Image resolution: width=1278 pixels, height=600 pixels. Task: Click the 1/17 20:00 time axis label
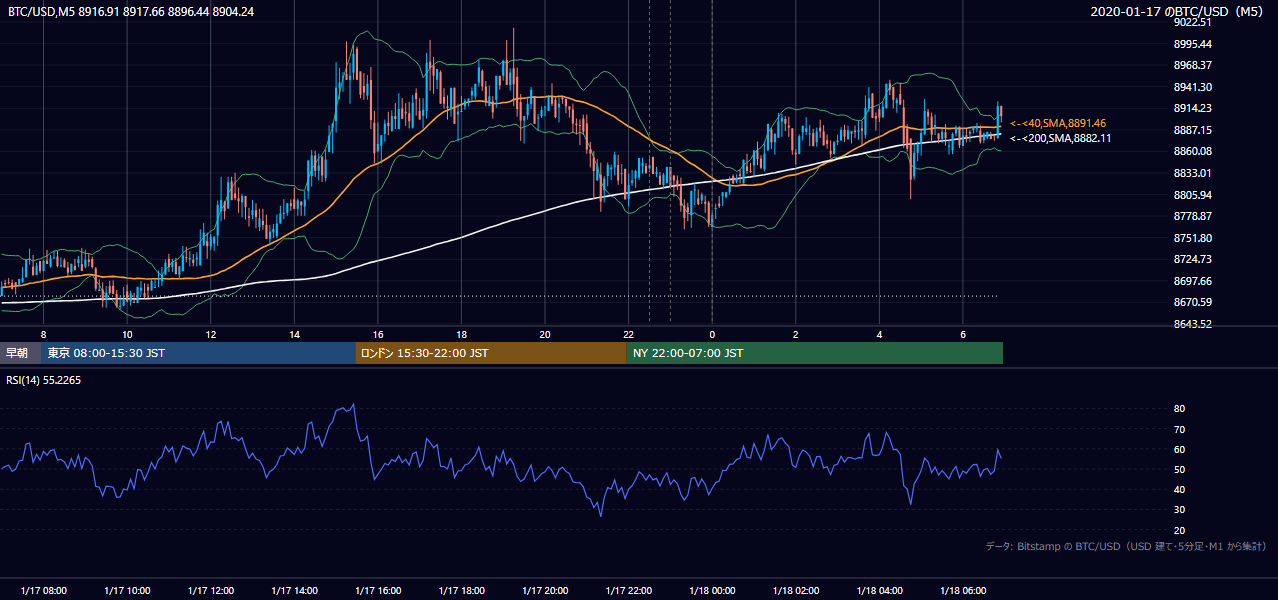pos(544,591)
